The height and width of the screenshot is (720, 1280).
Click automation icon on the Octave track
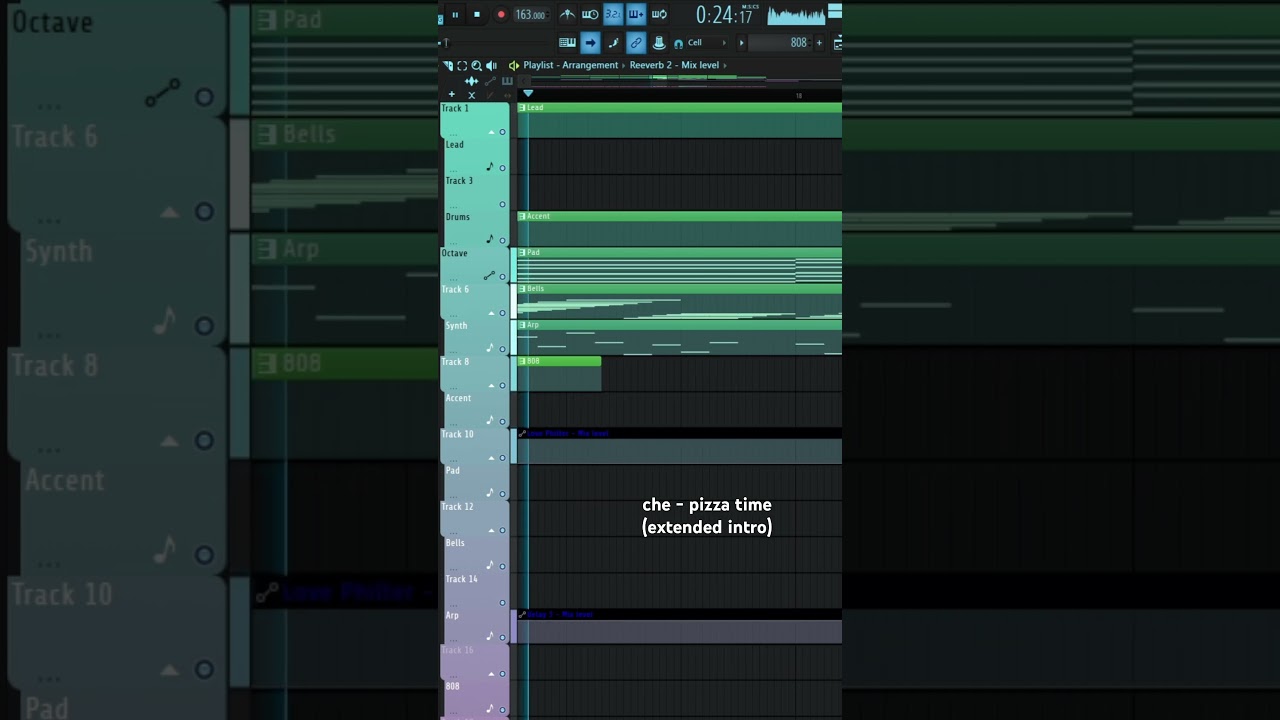pos(489,276)
